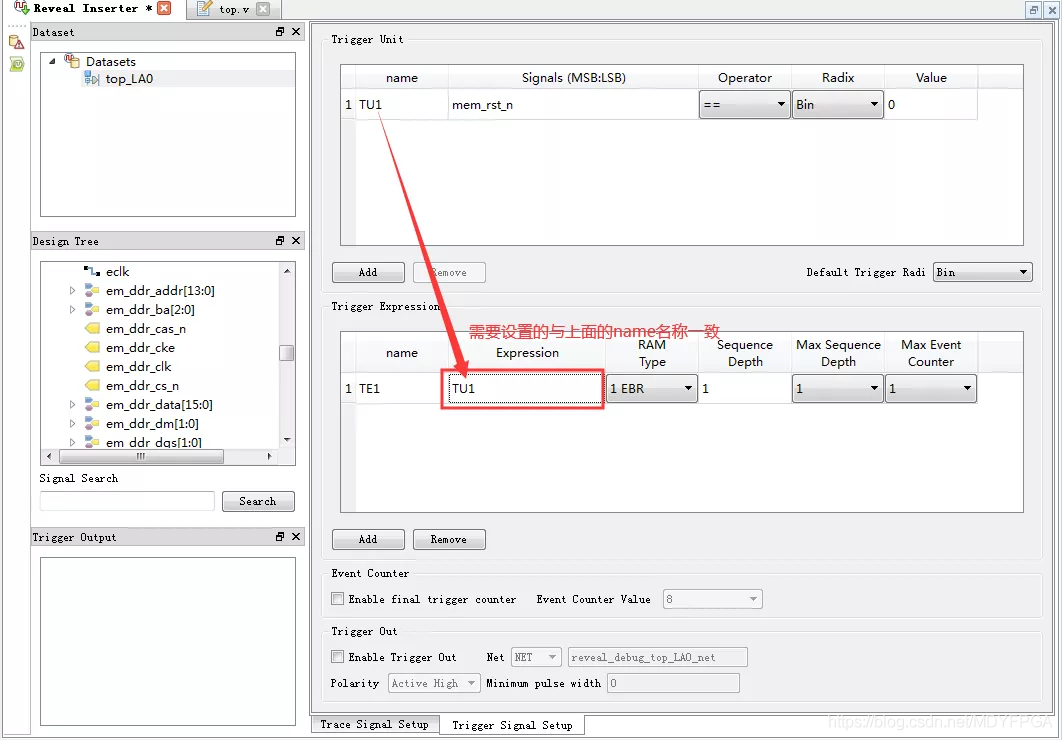
Task: Collapse the Datasets tree node
Action: click(x=52, y=61)
